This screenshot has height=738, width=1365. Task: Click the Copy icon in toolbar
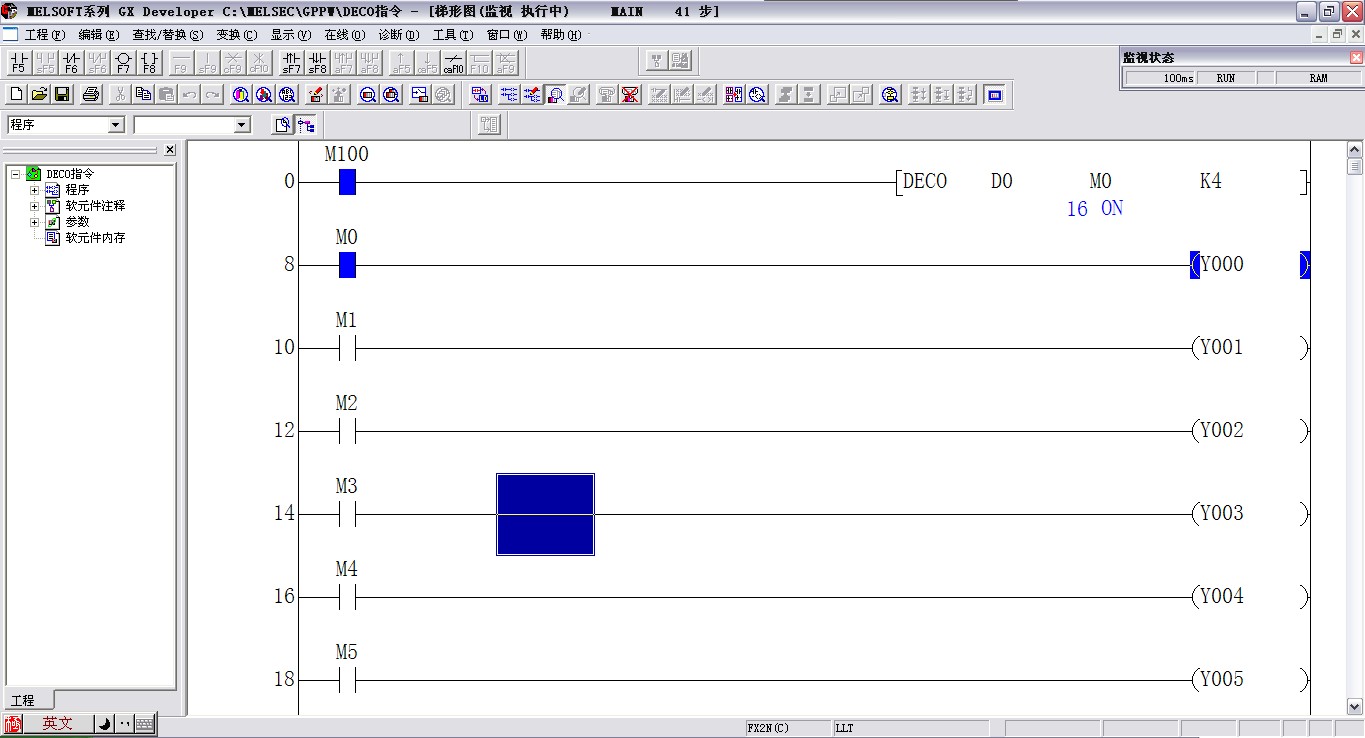[x=143, y=95]
